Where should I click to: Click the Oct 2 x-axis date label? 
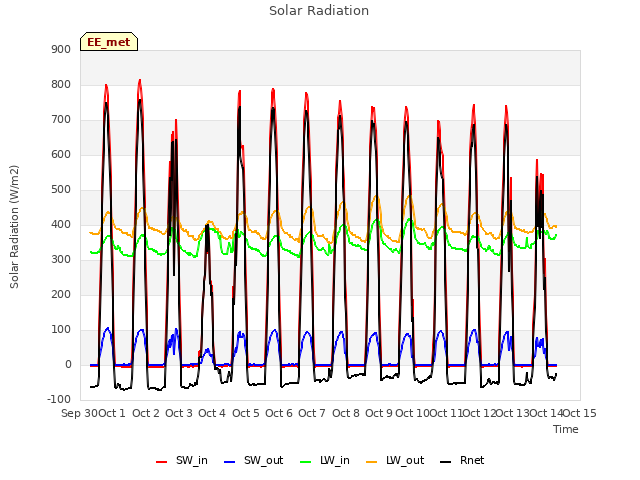146,413
